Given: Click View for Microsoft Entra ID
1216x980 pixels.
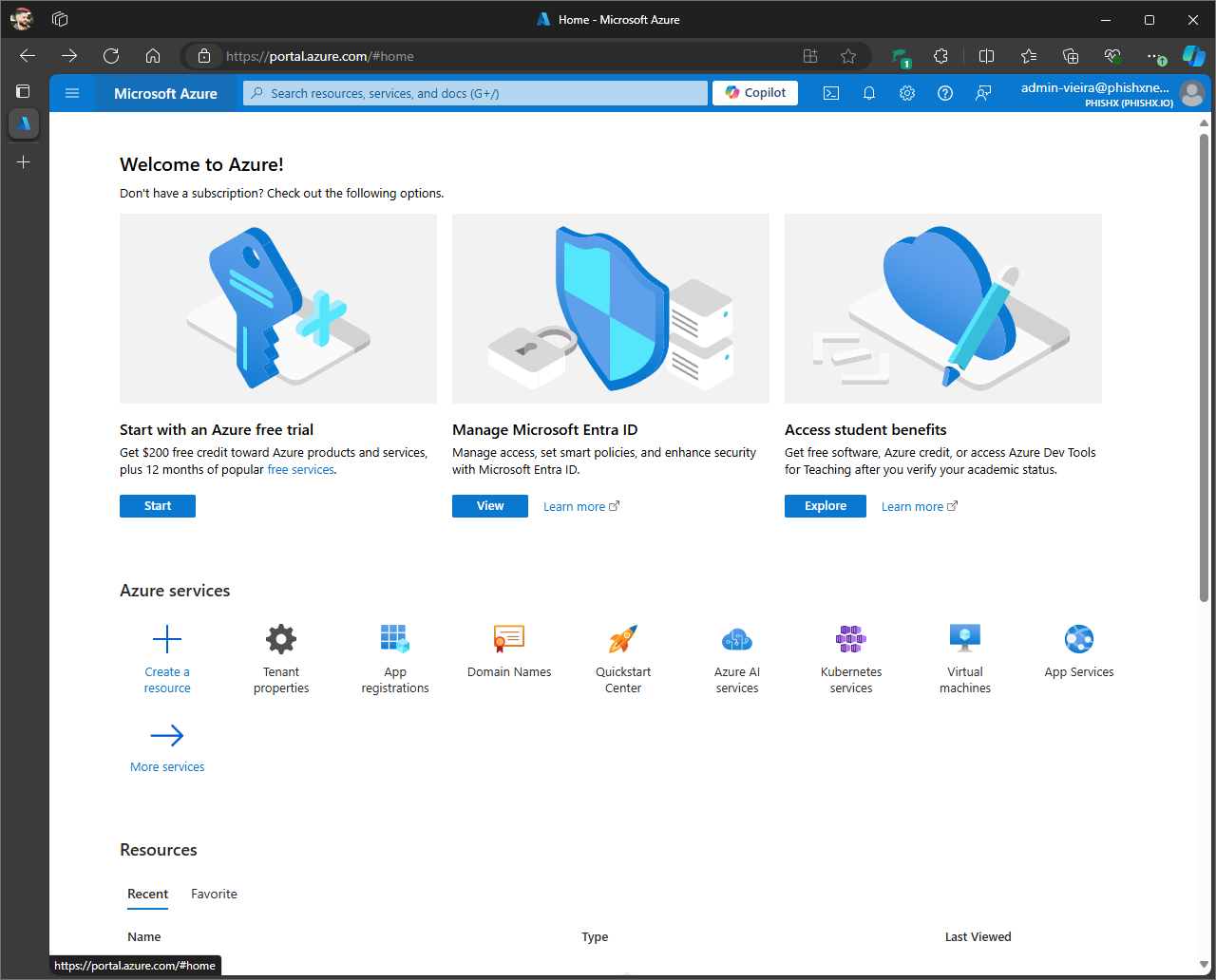Looking at the screenshot, I should click(490, 506).
